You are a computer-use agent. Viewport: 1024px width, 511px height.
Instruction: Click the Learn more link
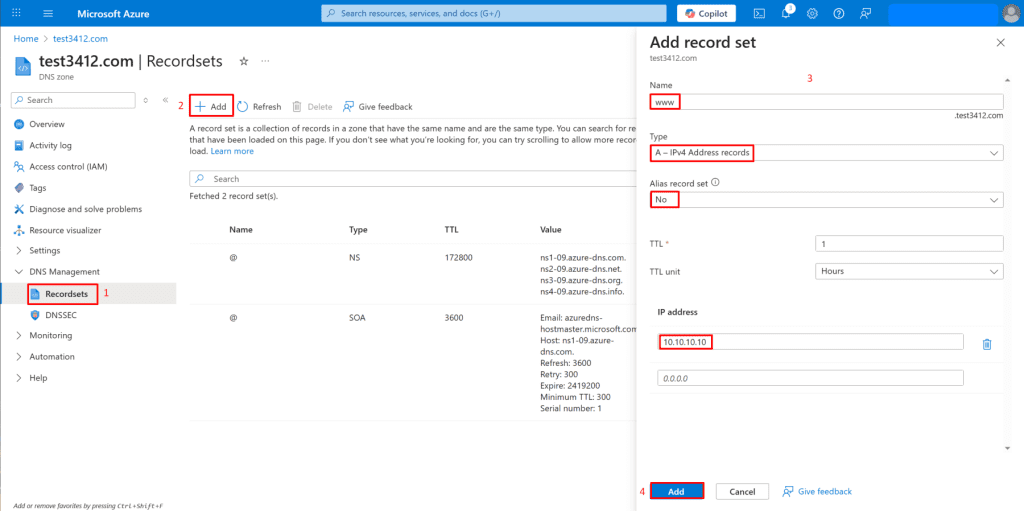pyautogui.click(x=231, y=151)
